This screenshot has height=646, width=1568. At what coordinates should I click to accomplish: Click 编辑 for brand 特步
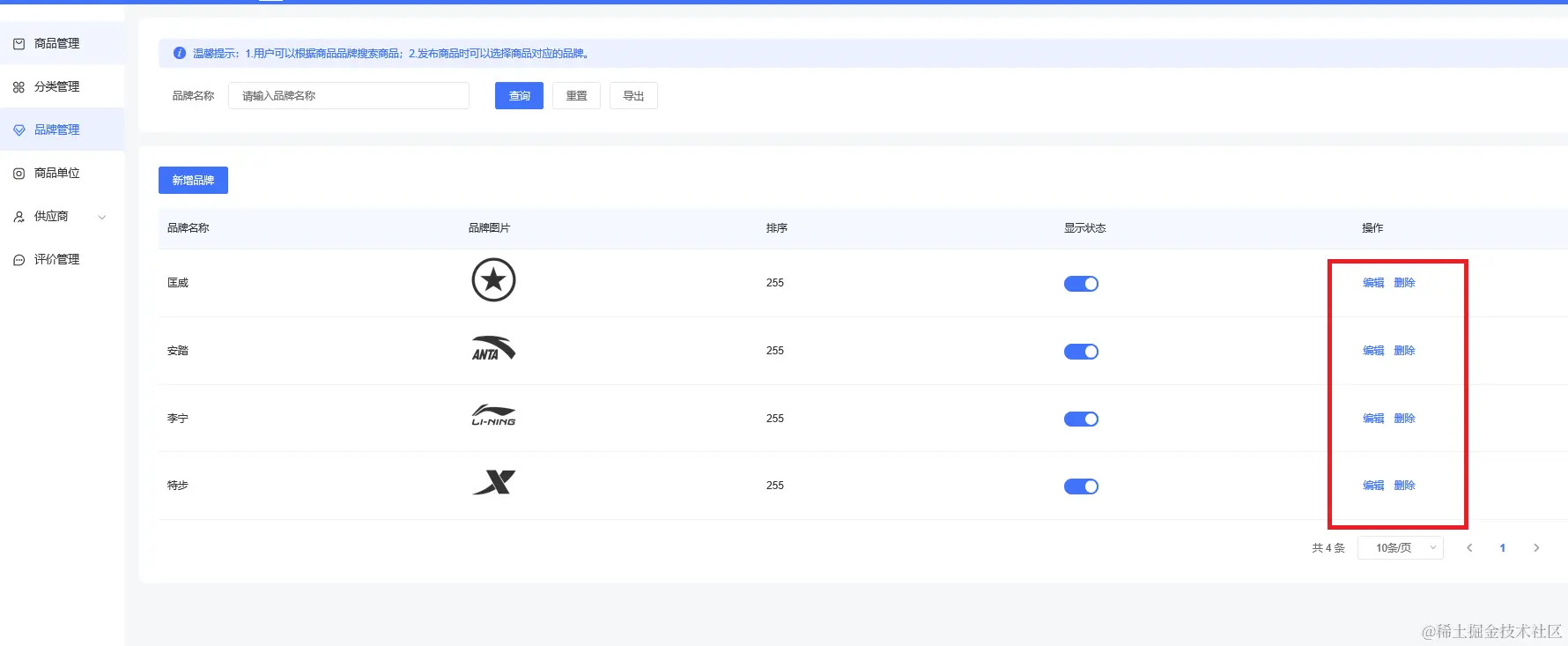coord(1373,486)
